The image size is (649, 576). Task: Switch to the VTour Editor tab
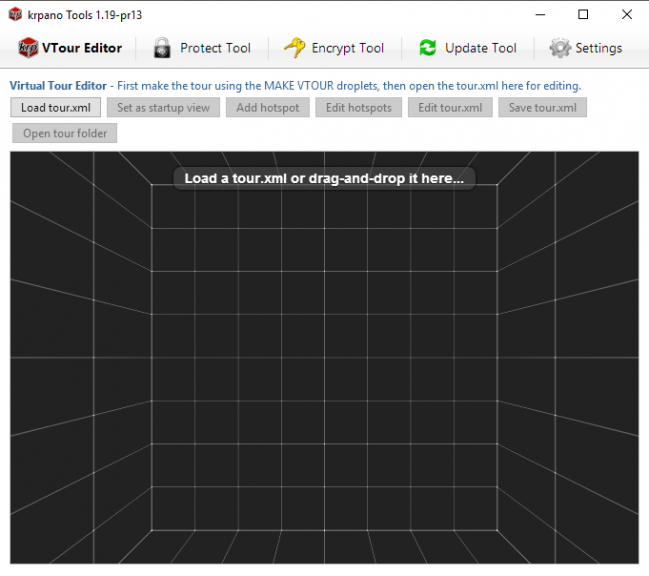tap(70, 48)
